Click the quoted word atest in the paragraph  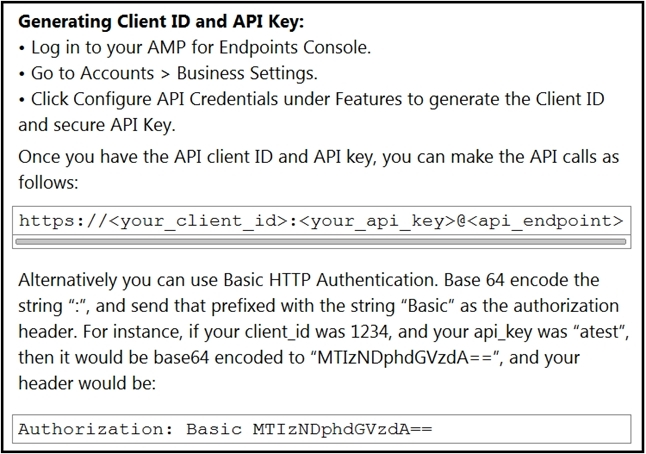(599, 332)
